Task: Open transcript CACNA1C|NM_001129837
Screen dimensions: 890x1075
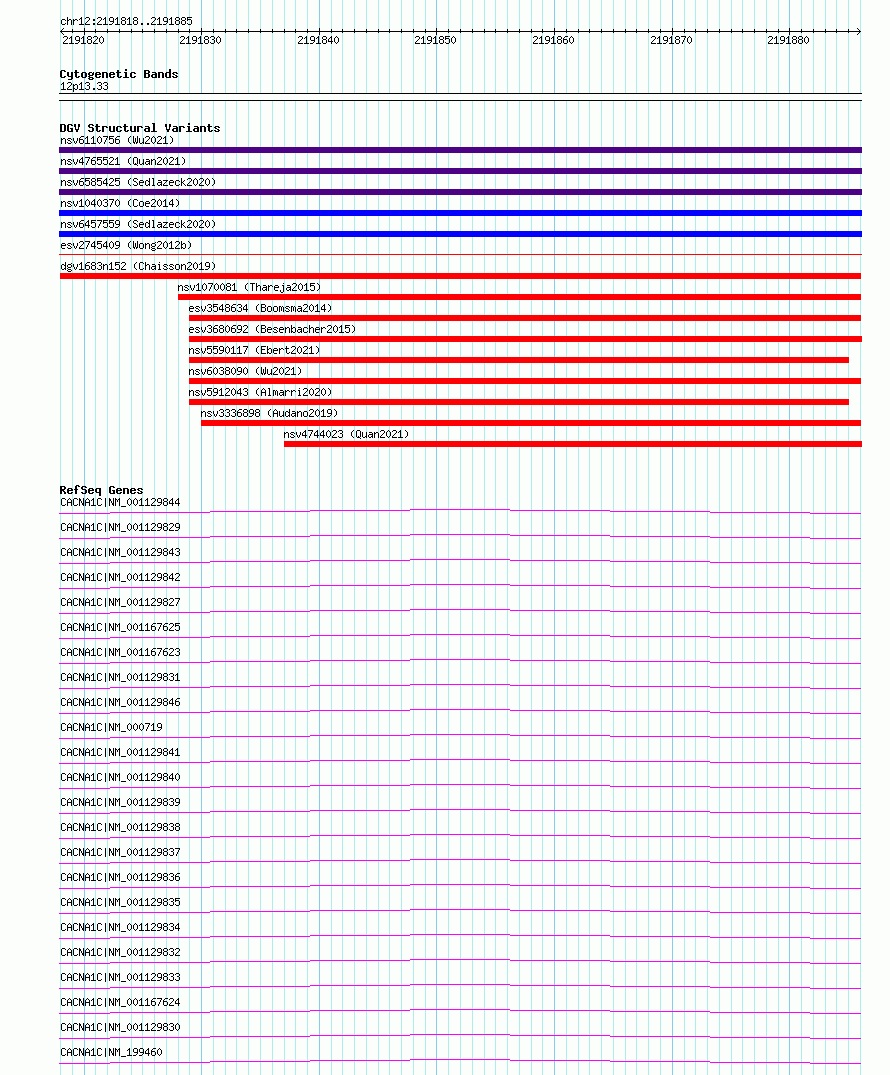Action: pyautogui.click(x=120, y=853)
